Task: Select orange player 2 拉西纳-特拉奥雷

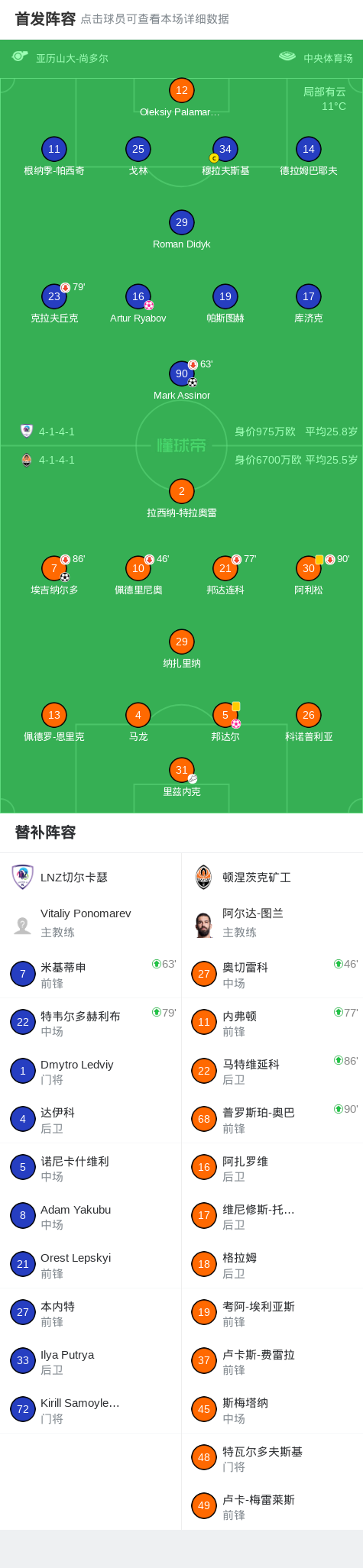Action: pos(181,492)
